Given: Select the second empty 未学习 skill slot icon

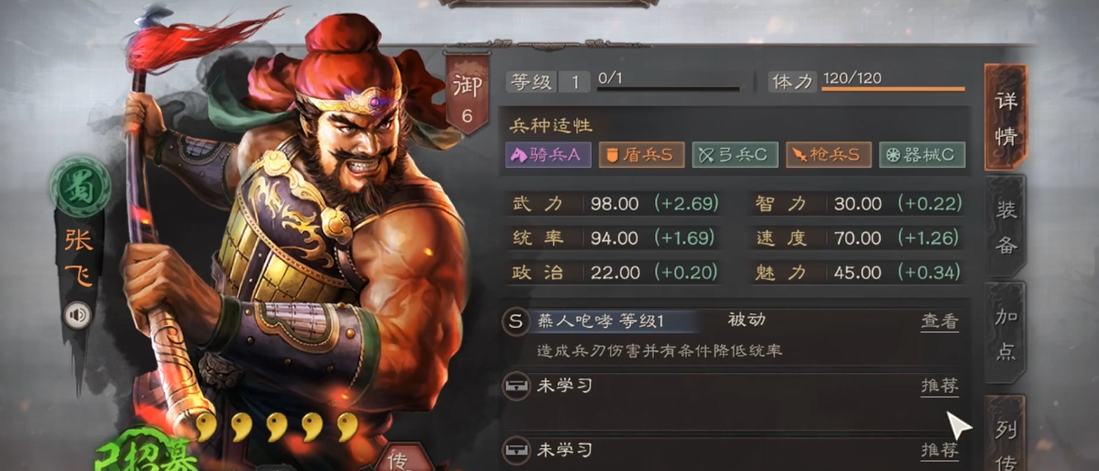Looking at the screenshot, I should click(516, 449).
